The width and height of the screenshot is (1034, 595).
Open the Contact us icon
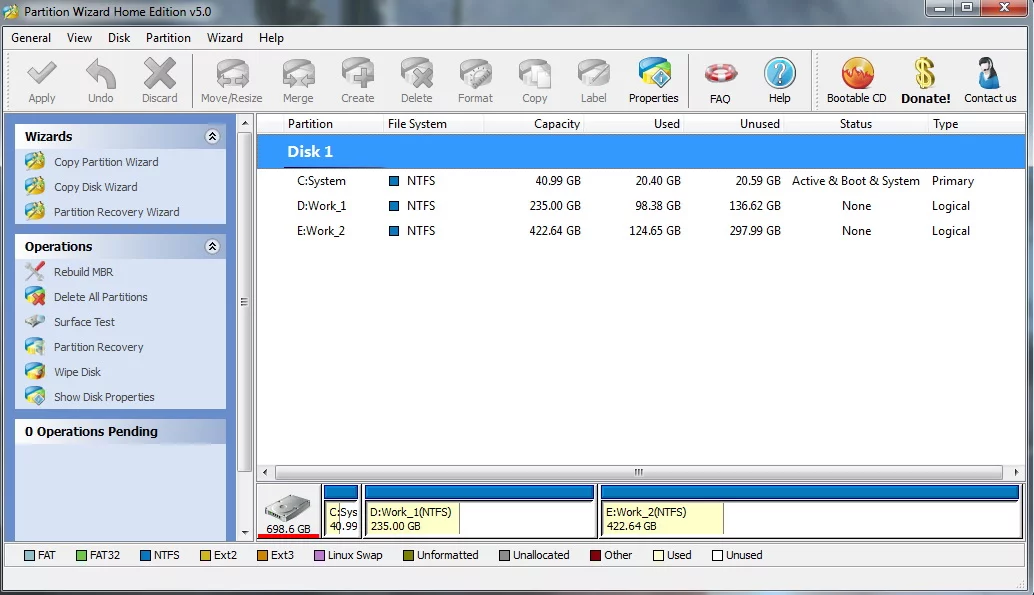[990, 75]
